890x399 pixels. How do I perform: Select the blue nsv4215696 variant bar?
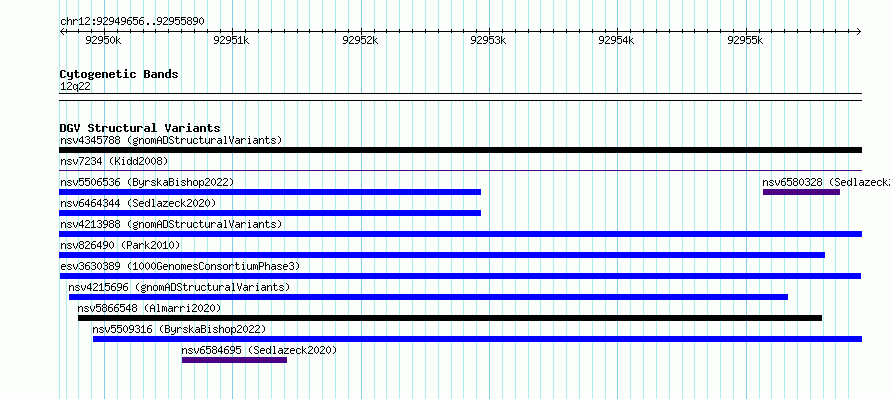coord(429,297)
